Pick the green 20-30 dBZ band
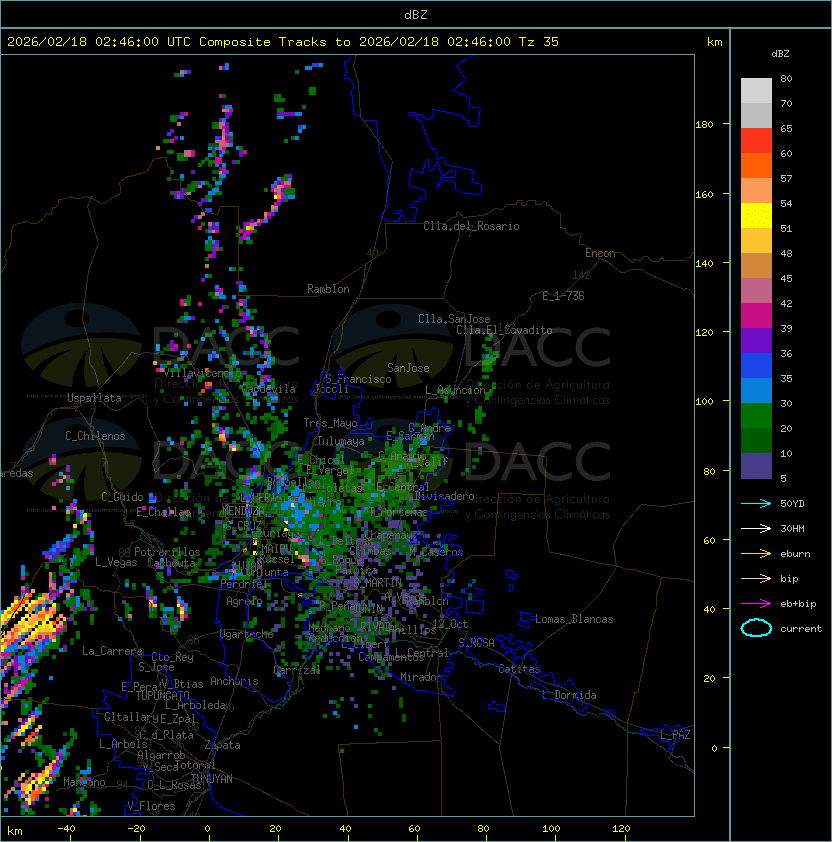 pos(756,416)
